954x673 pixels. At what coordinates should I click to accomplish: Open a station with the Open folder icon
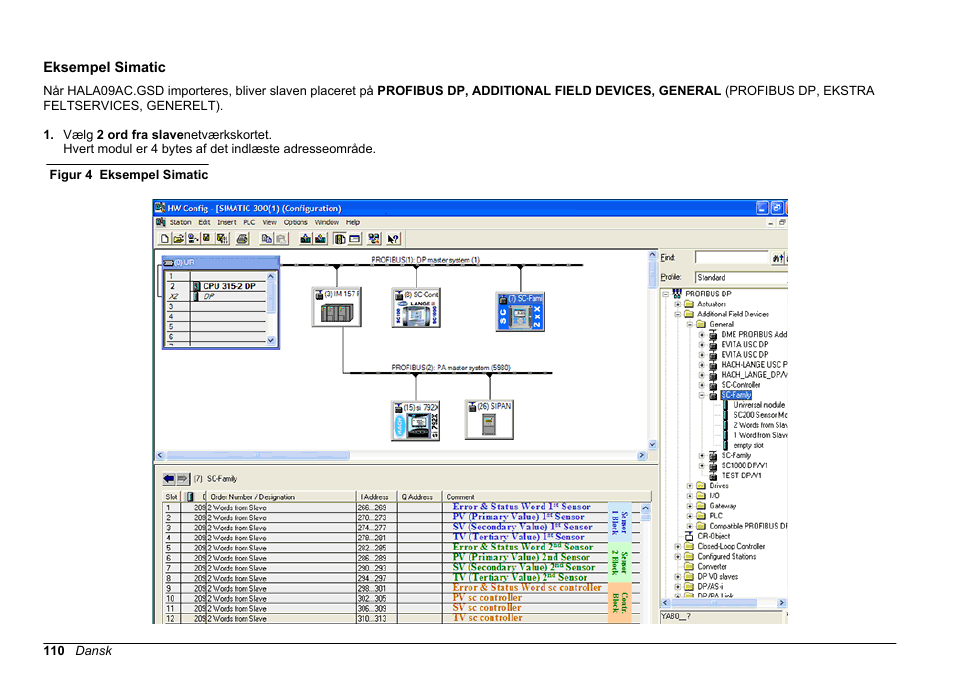[177, 238]
